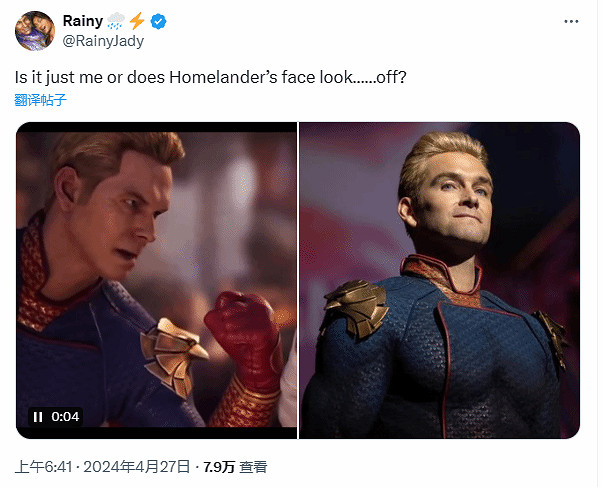This screenshot has width=603, height=487.
Task: Pause the video with the pause icon
Action: (x=37, y=416)
